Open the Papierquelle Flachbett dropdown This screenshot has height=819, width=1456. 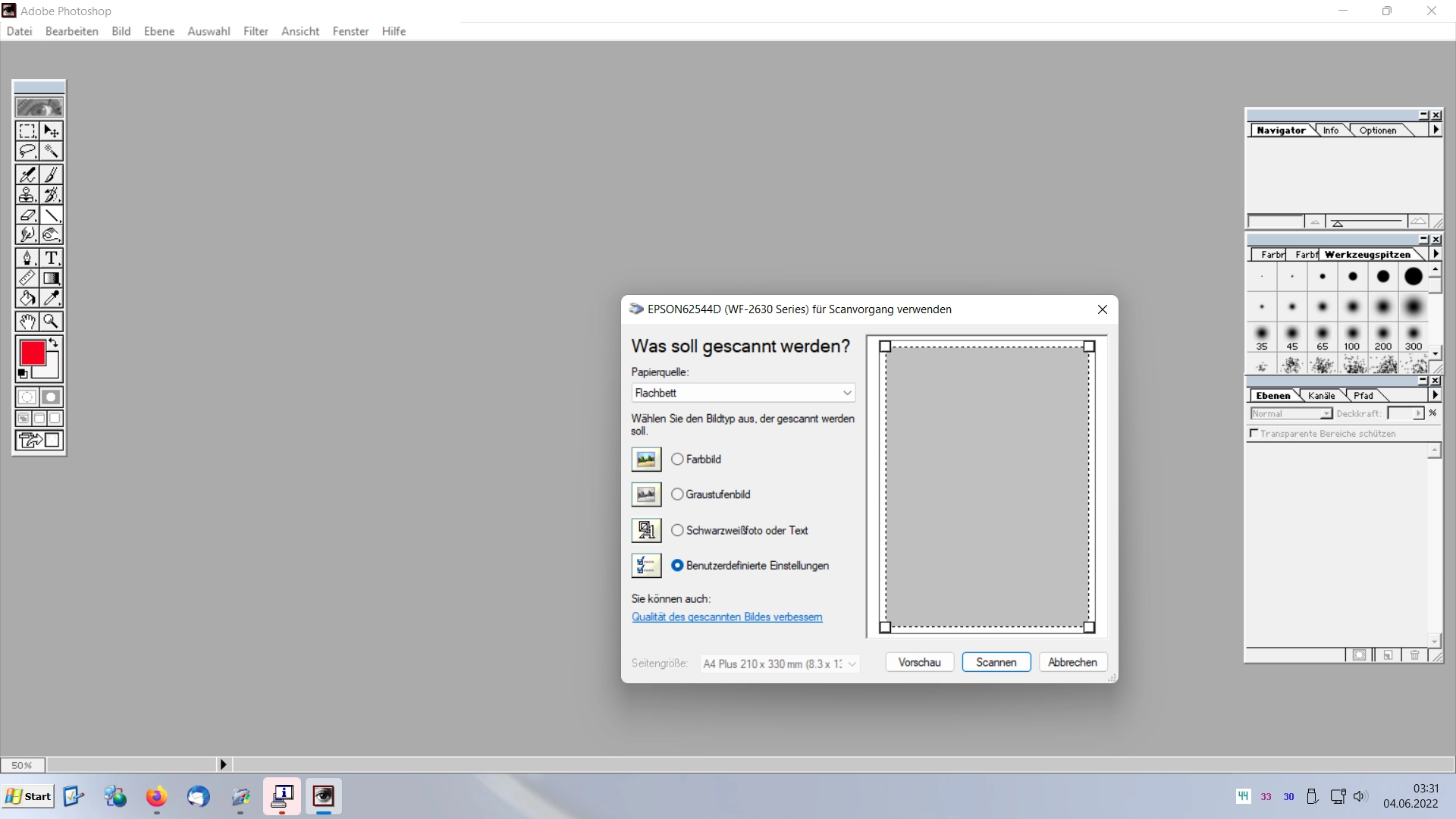click(x=743, y=393)
